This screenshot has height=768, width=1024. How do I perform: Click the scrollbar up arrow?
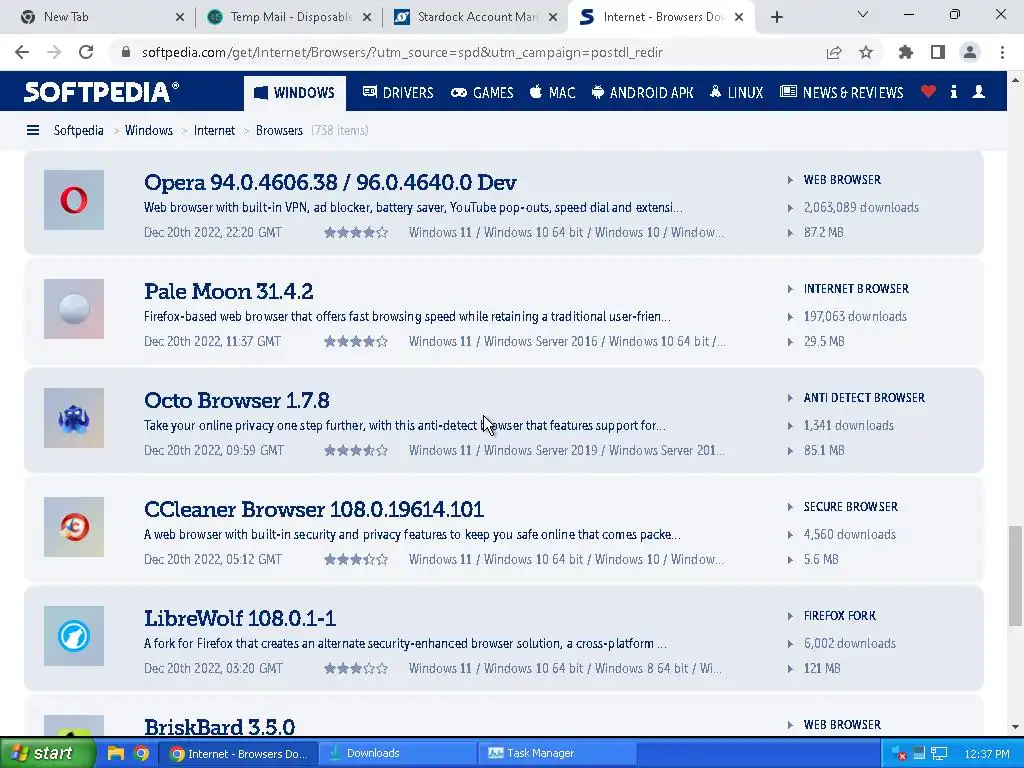(x=1016, y=80)
